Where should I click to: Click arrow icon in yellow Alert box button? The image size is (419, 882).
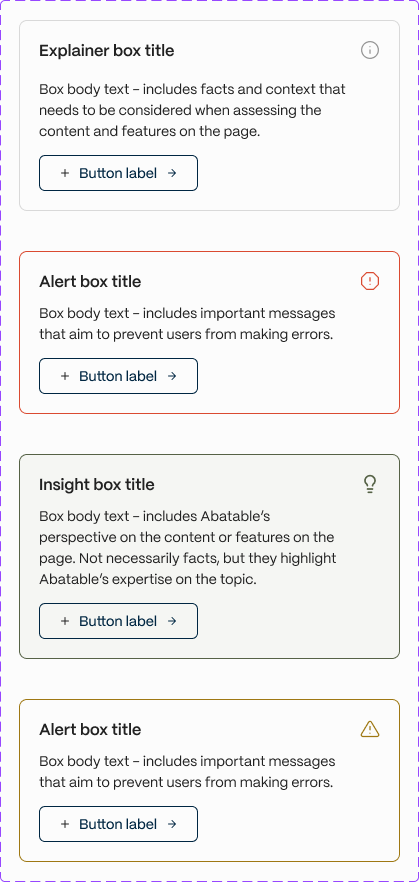tap(172, 824)
